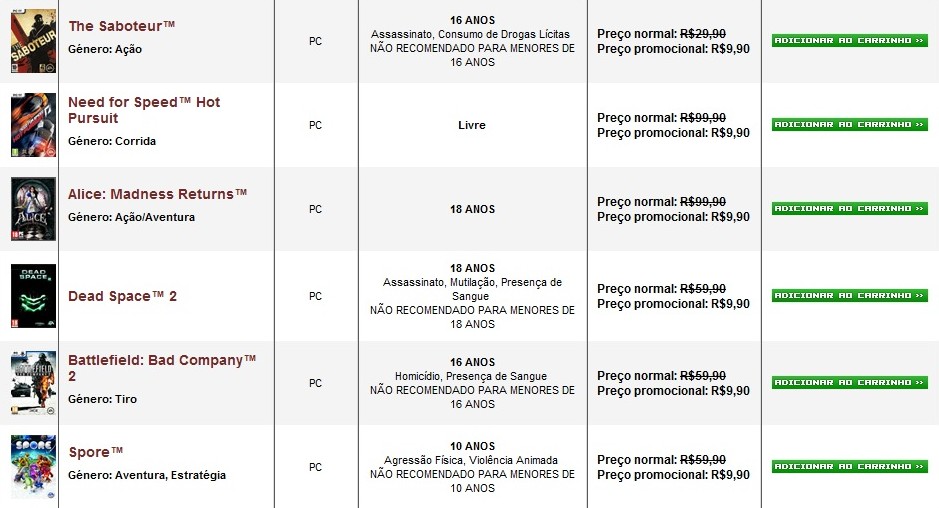Screen dimensions: 939x508
Task: Add The Saboteur to the cart
Action: click(849, 41)
